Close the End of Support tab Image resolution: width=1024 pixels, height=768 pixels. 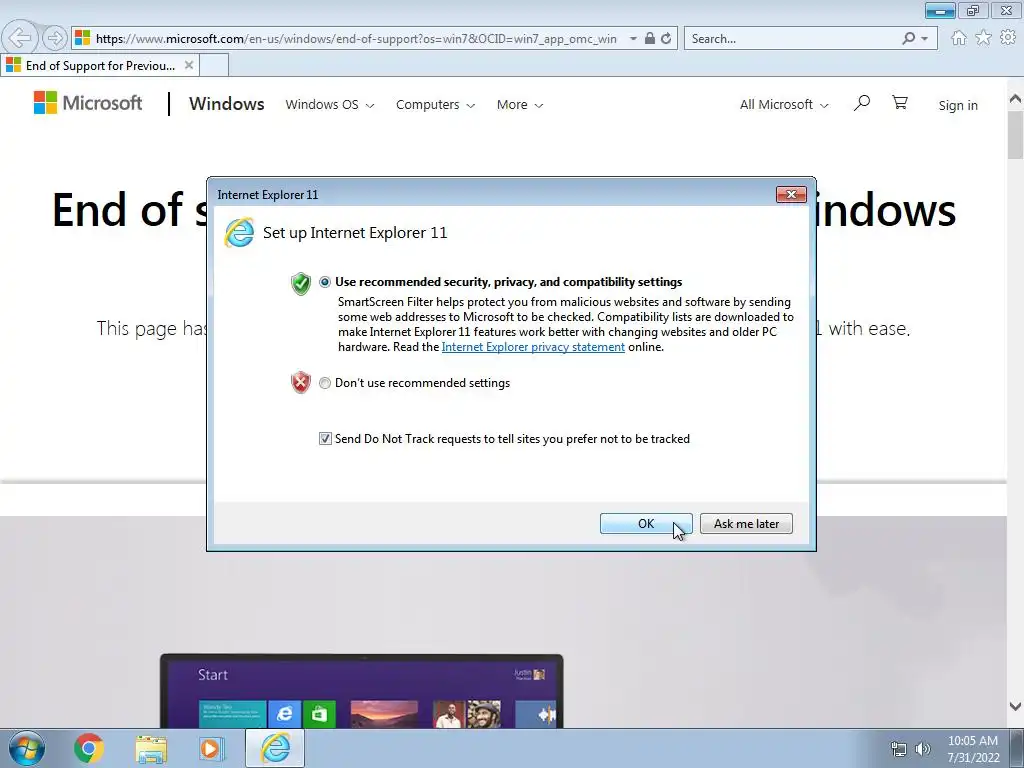[x=189, y=65]
